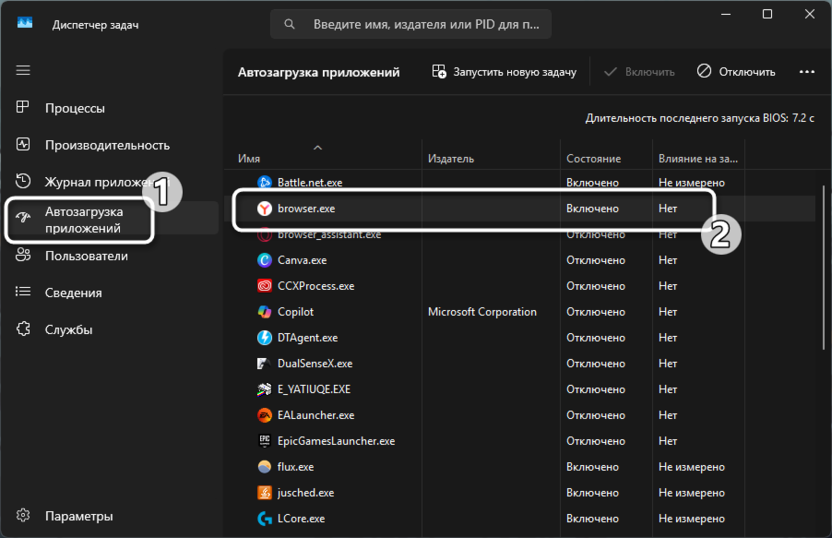Click the Disable button in toolbar

[x=736, y=72]
